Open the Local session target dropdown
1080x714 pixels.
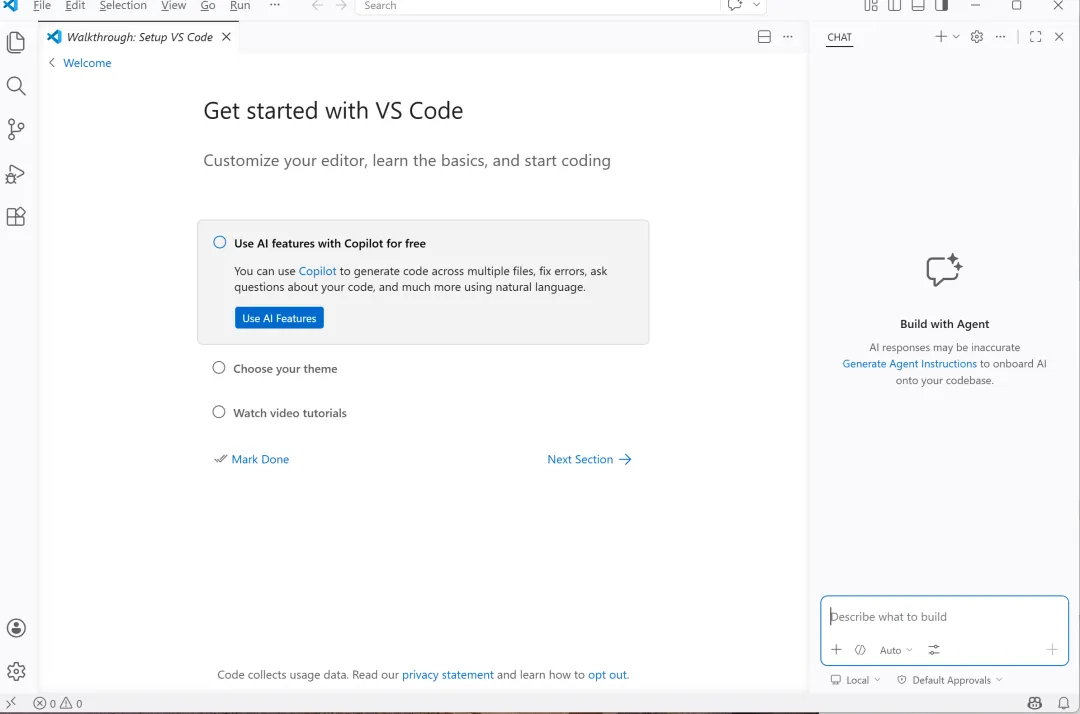tap(855, 680)
